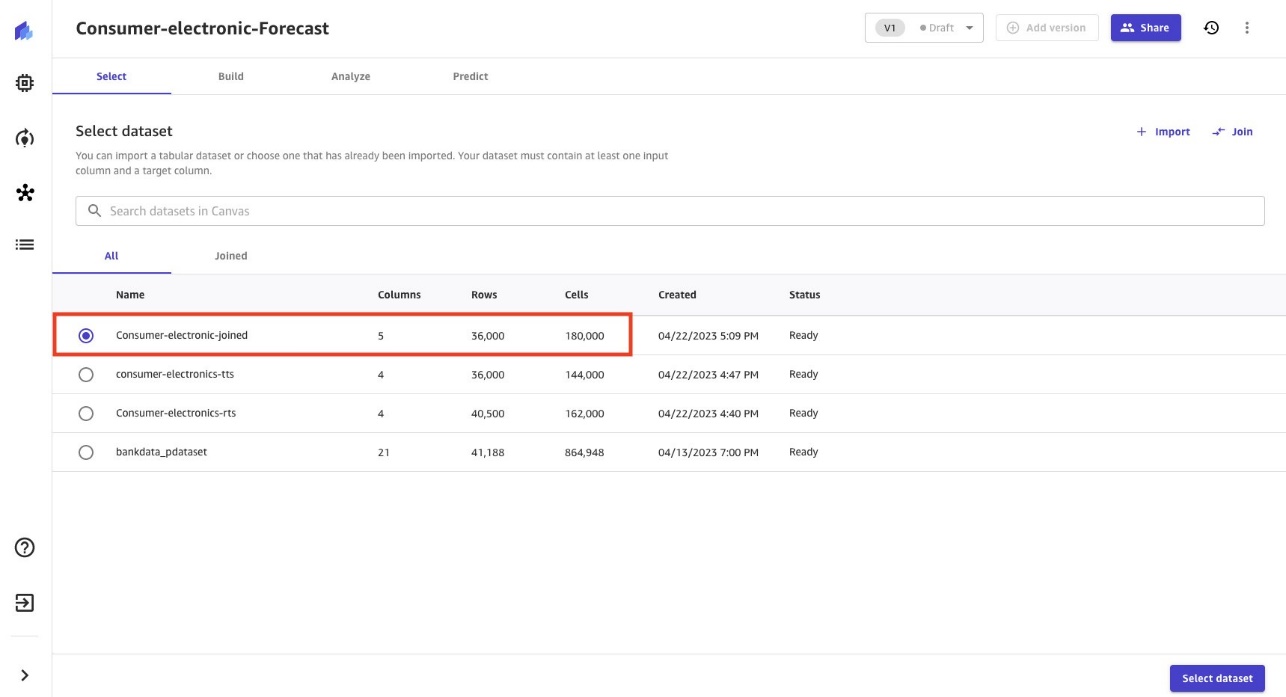Click the Consumer-electronics-rts dataset name
1286x697 pixels.
click(x=176, y=413)
